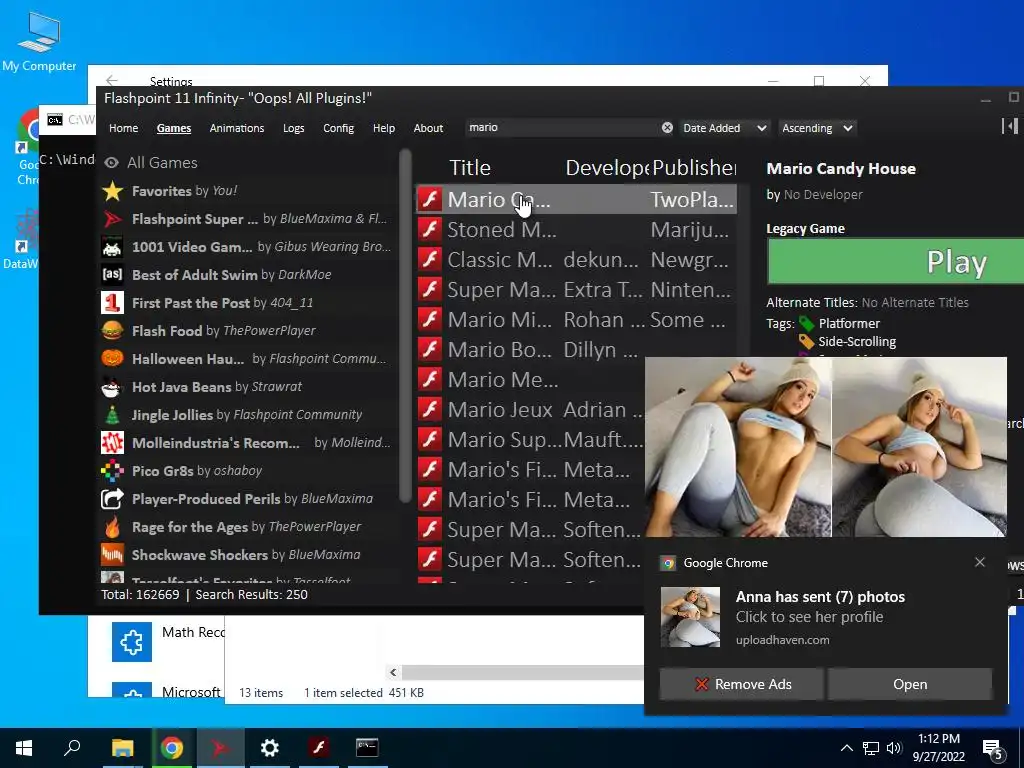
Task: Click the Windows Start button
Action: point(24,748)
